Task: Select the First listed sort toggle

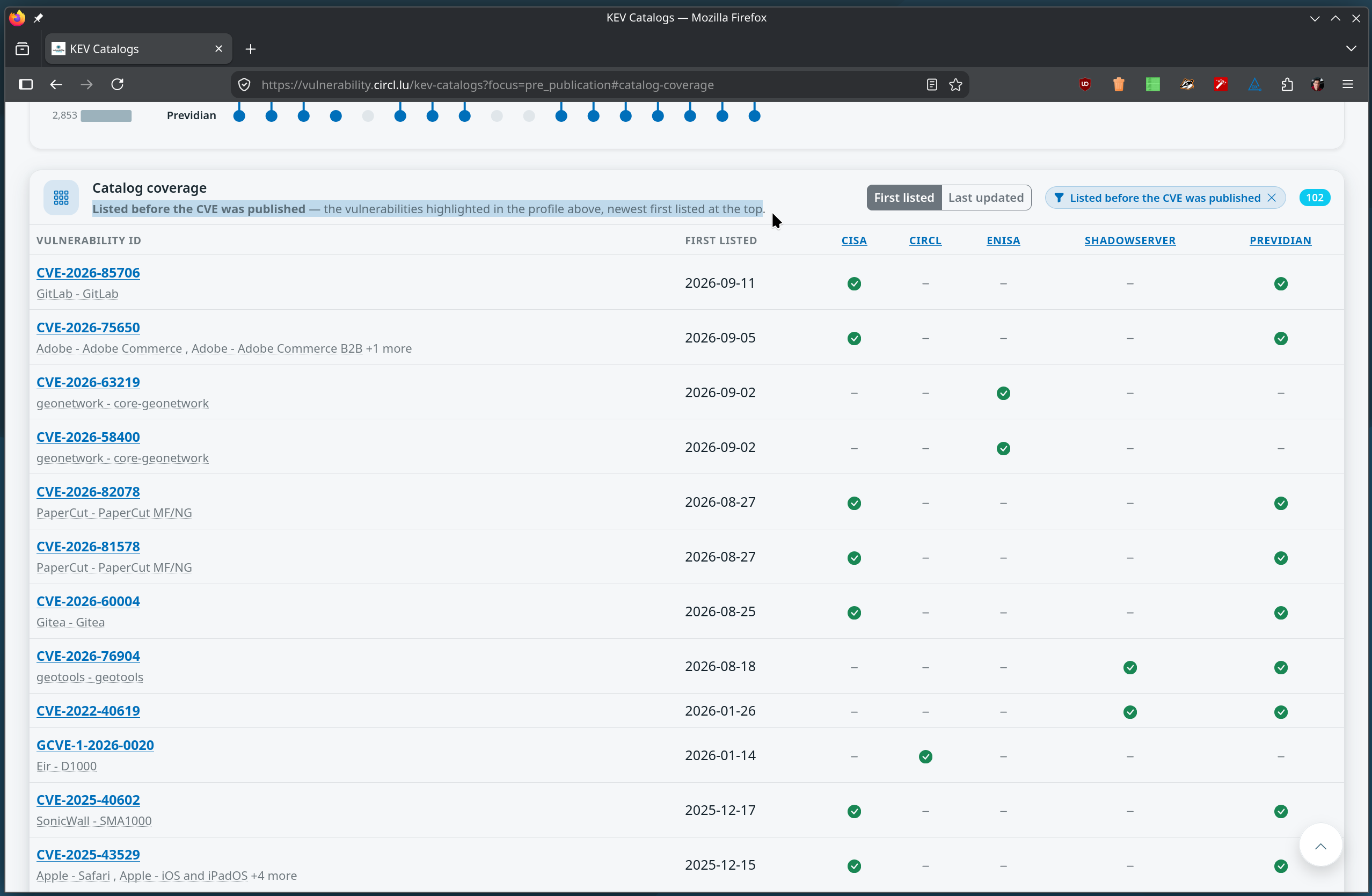Action: point(904,198)
